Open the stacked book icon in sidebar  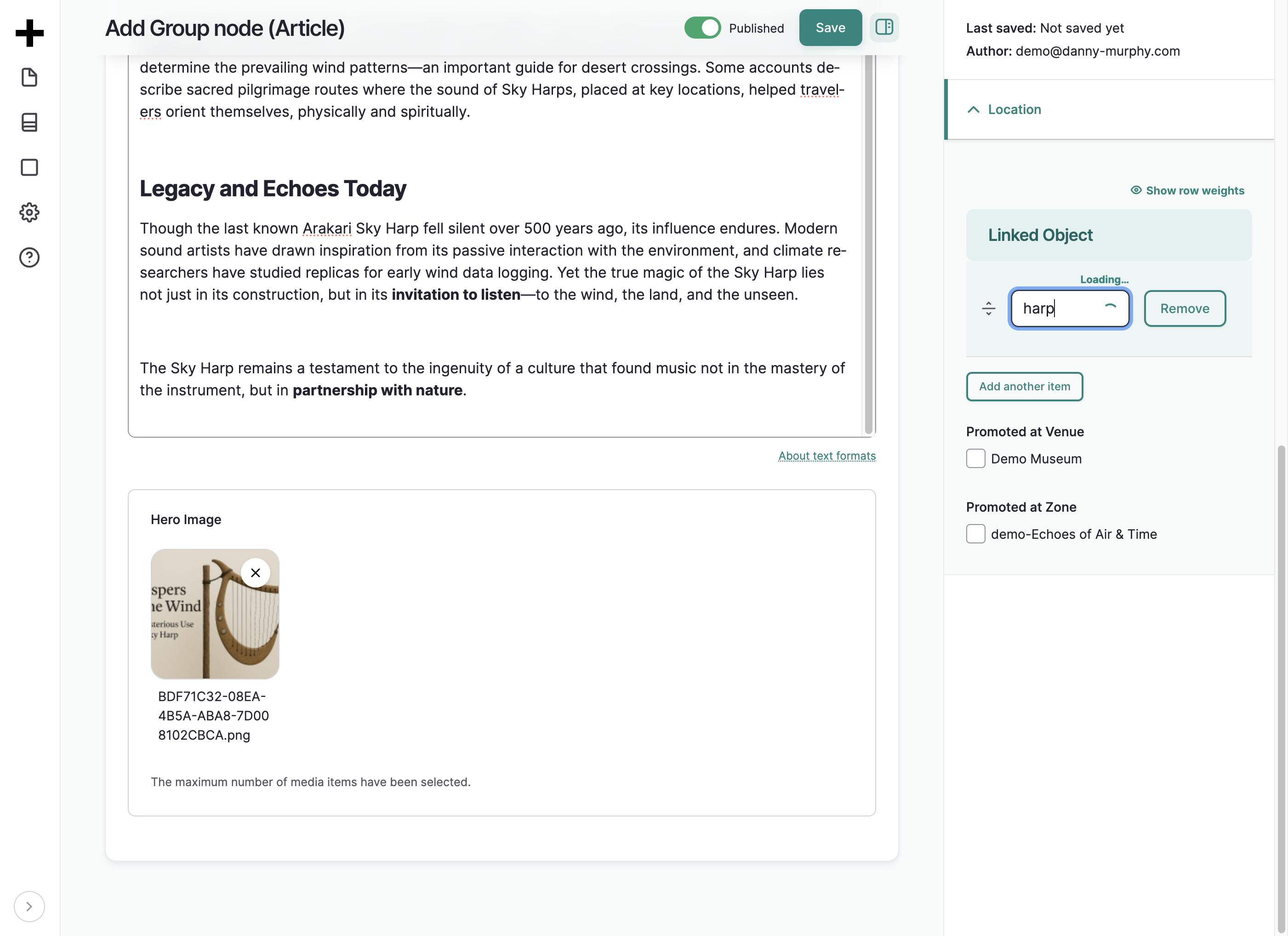[29, 122]
